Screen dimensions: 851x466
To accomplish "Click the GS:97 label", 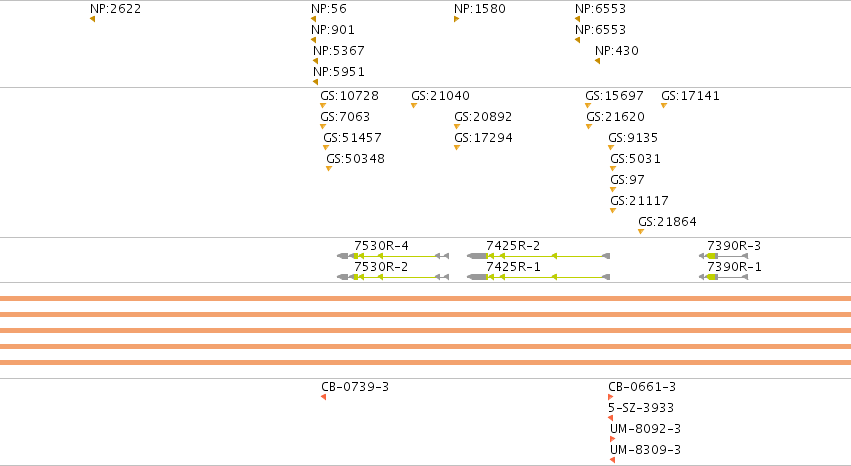I will (627, 180).
